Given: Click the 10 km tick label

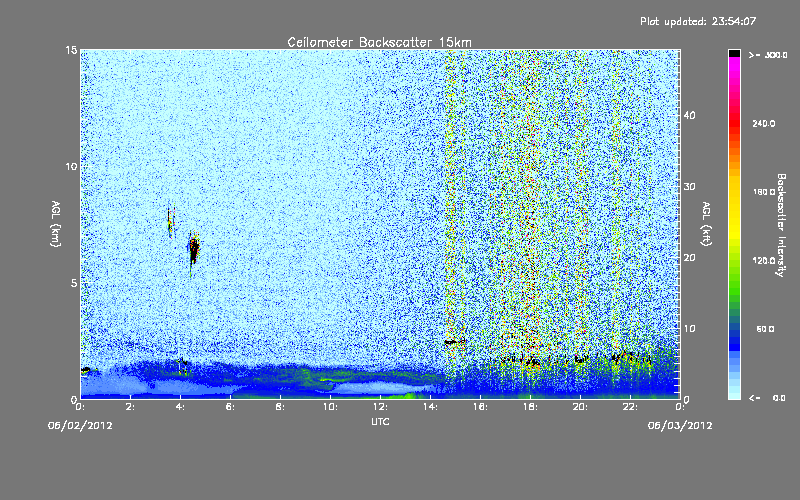Looking at the screenshot, I should [x=71, y=167].
